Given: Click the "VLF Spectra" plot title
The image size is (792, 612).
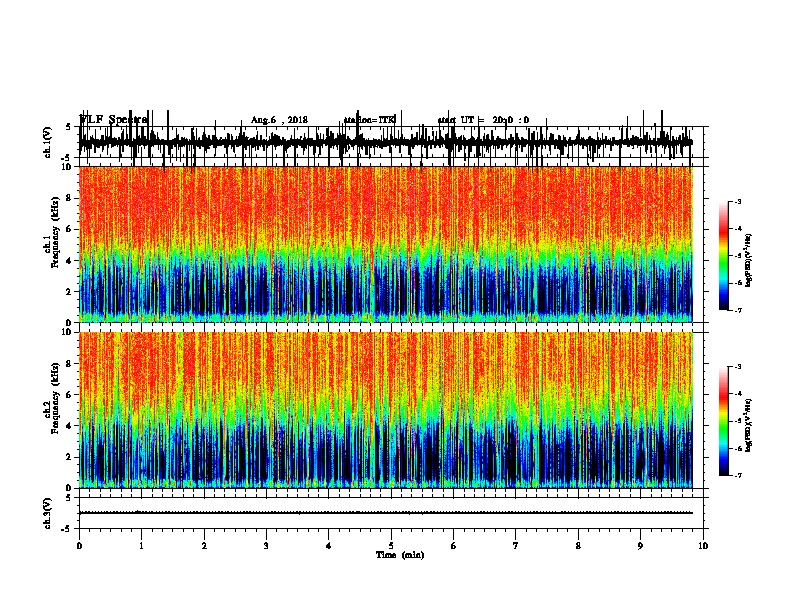Looking at the screenshot, I should 113,120.
